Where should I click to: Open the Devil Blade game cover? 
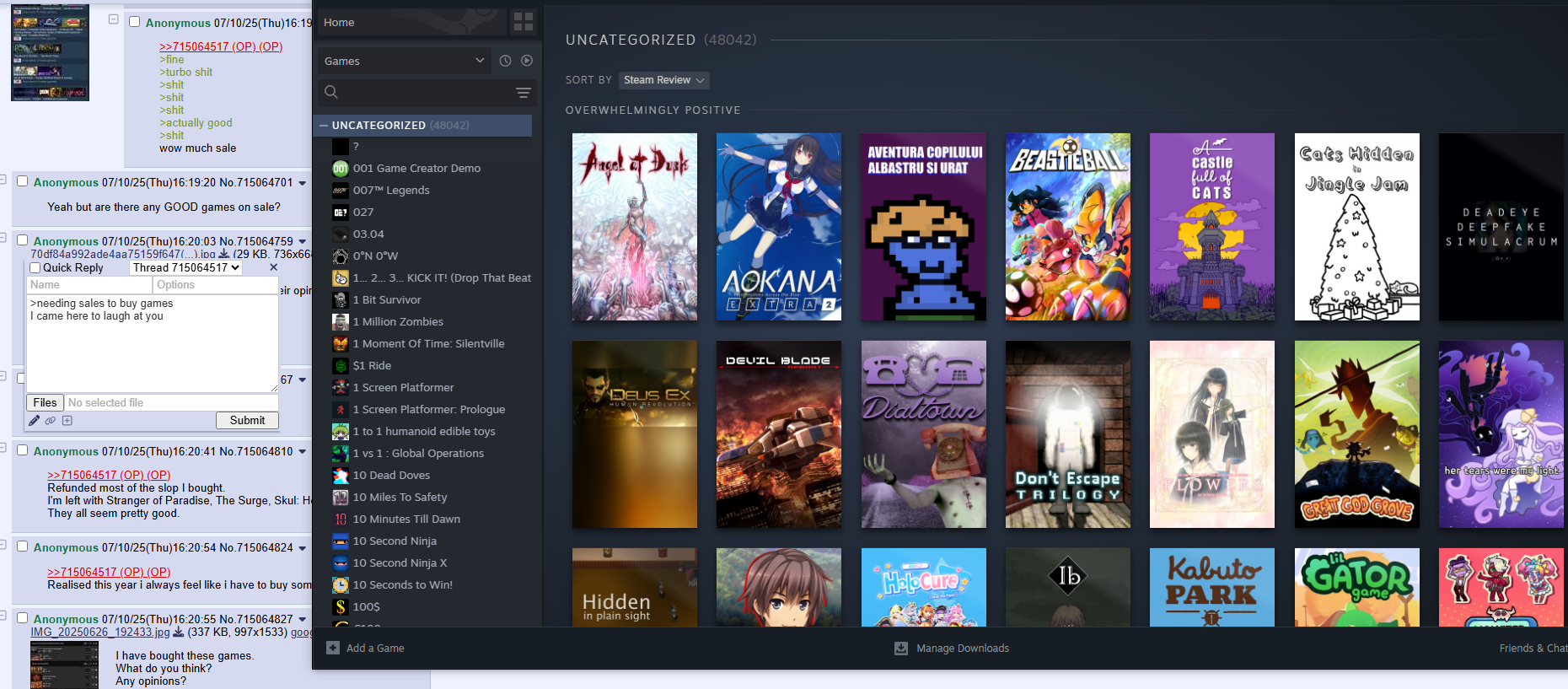(779, 434)
